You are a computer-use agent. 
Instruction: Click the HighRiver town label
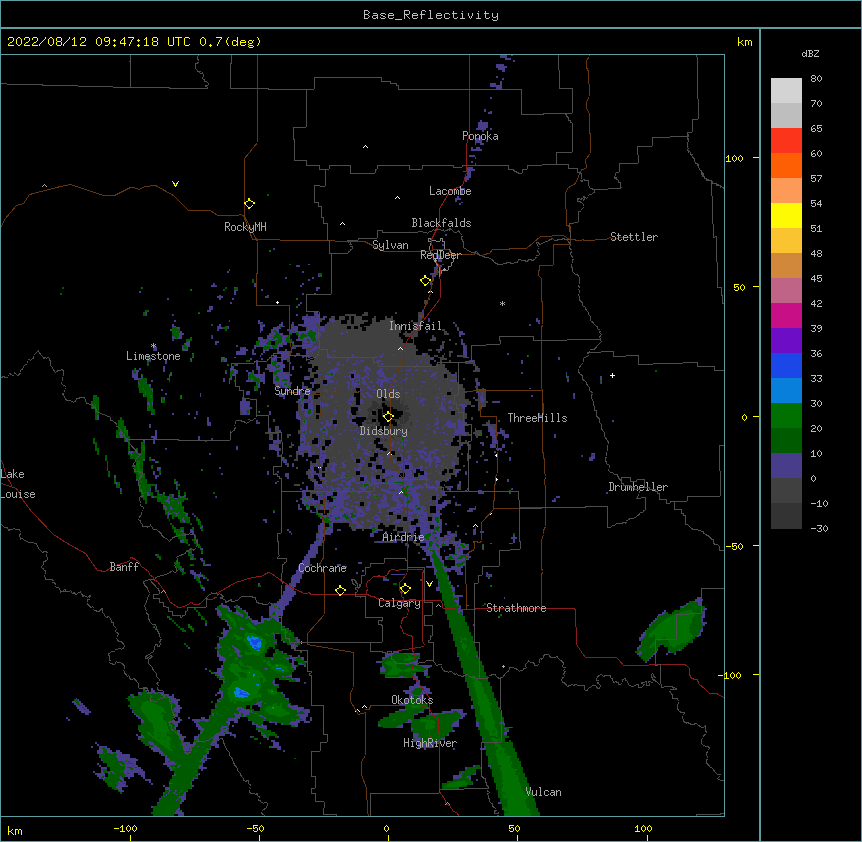pyautogui.click(x=430, y=743)
